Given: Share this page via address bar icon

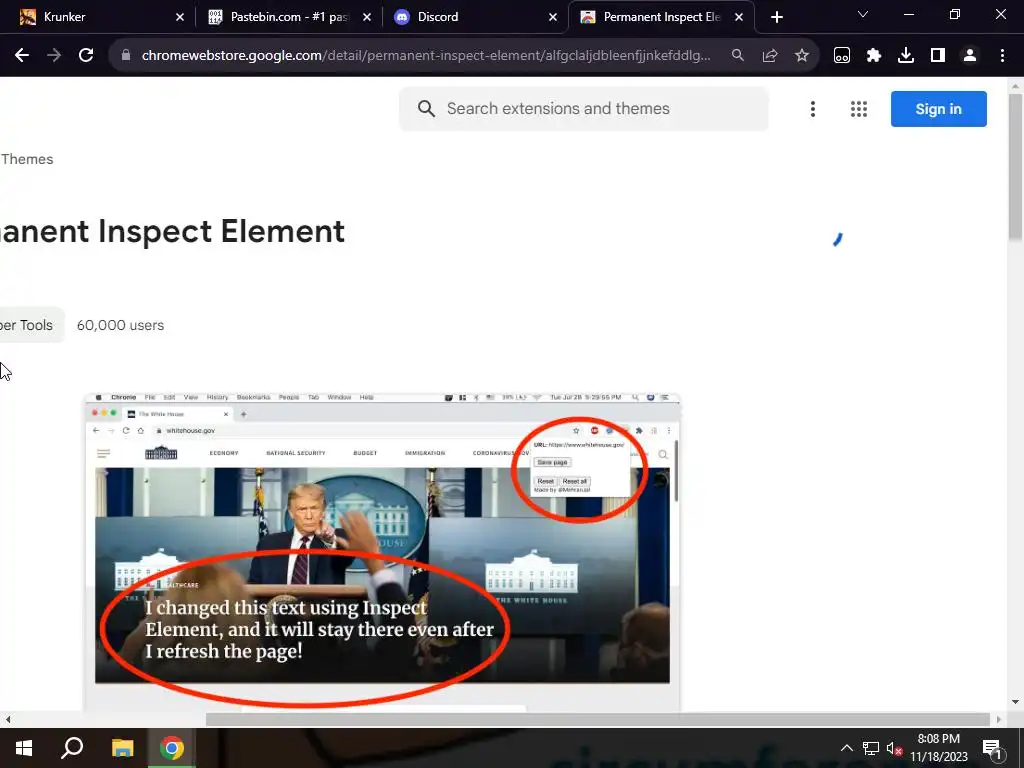Looking at the screenshot, I should coord(769,56).
